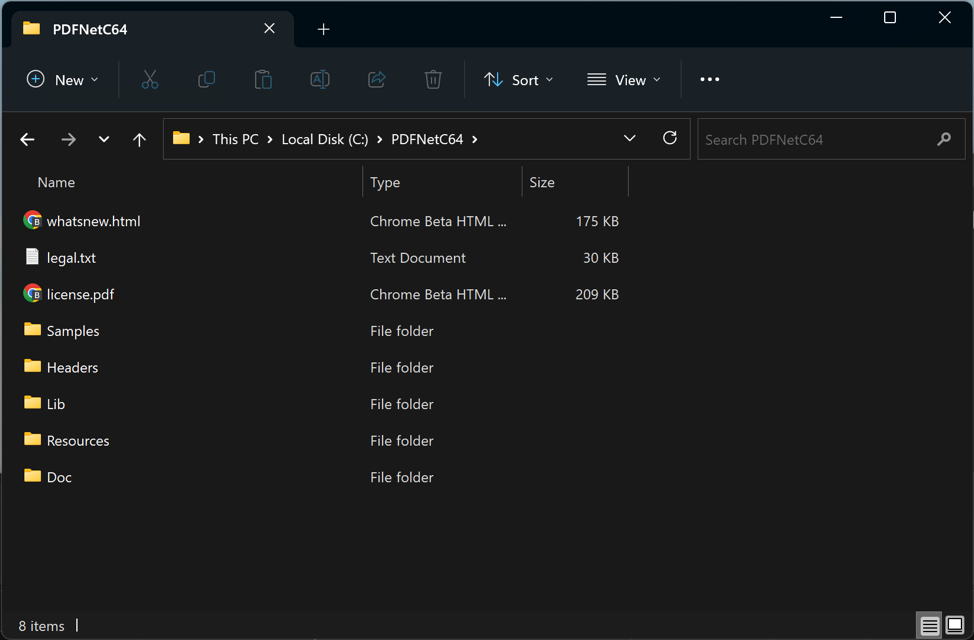974x640 pixels.
Task: Expand chevron after PDFNetC64 breadcrumb
Action: pyautogui.click(x=475, y=139)
